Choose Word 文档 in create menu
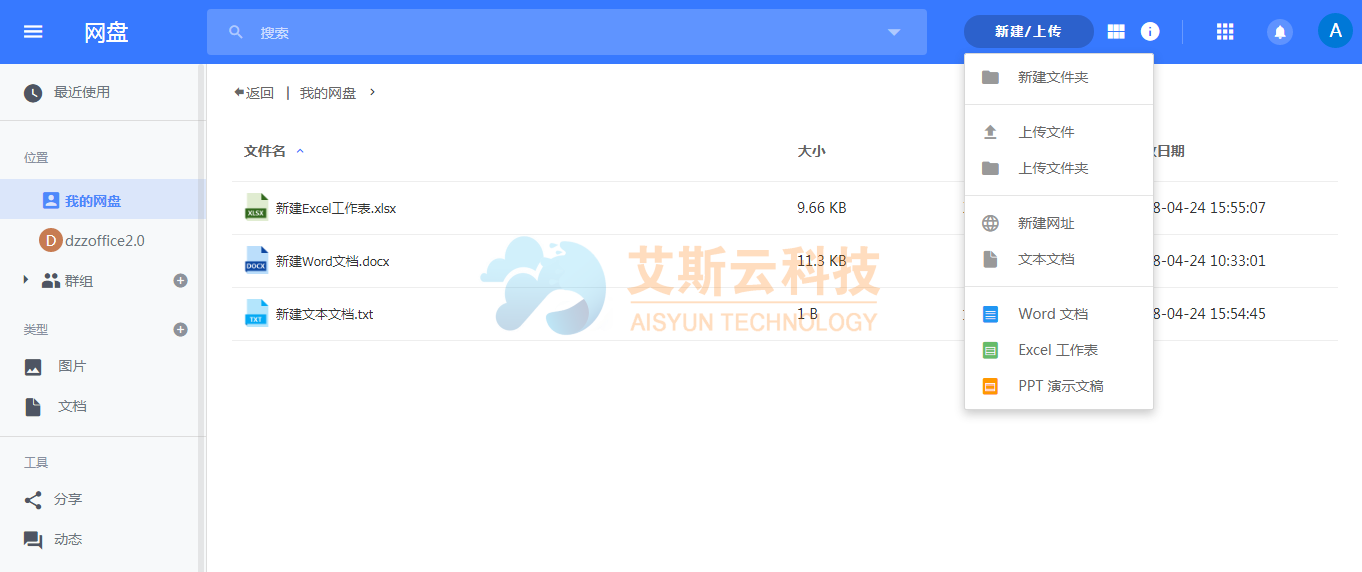The image size is (1362, 572). click(x=1052, y=314)
